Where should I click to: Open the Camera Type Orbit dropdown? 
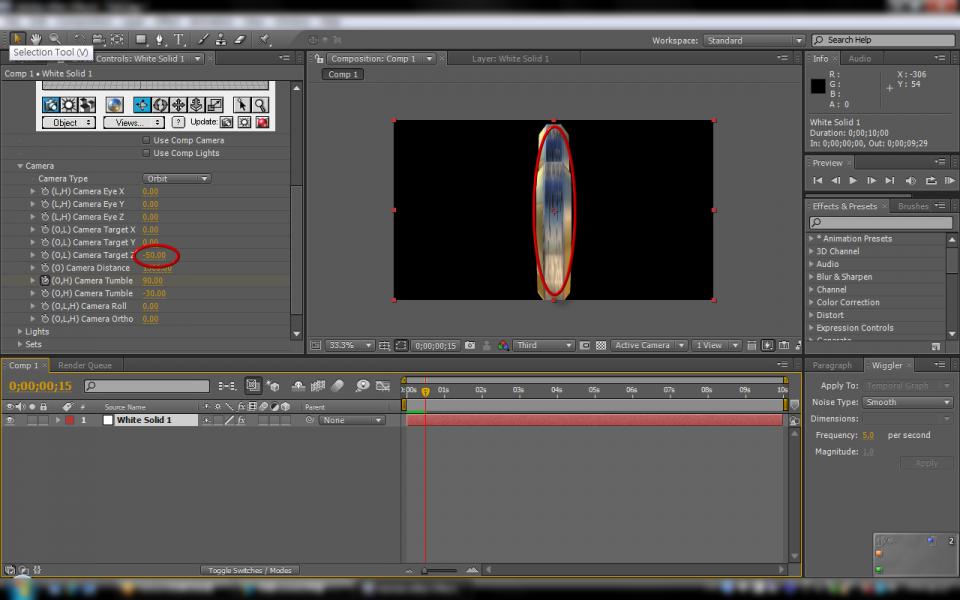[x=176, y=179]
